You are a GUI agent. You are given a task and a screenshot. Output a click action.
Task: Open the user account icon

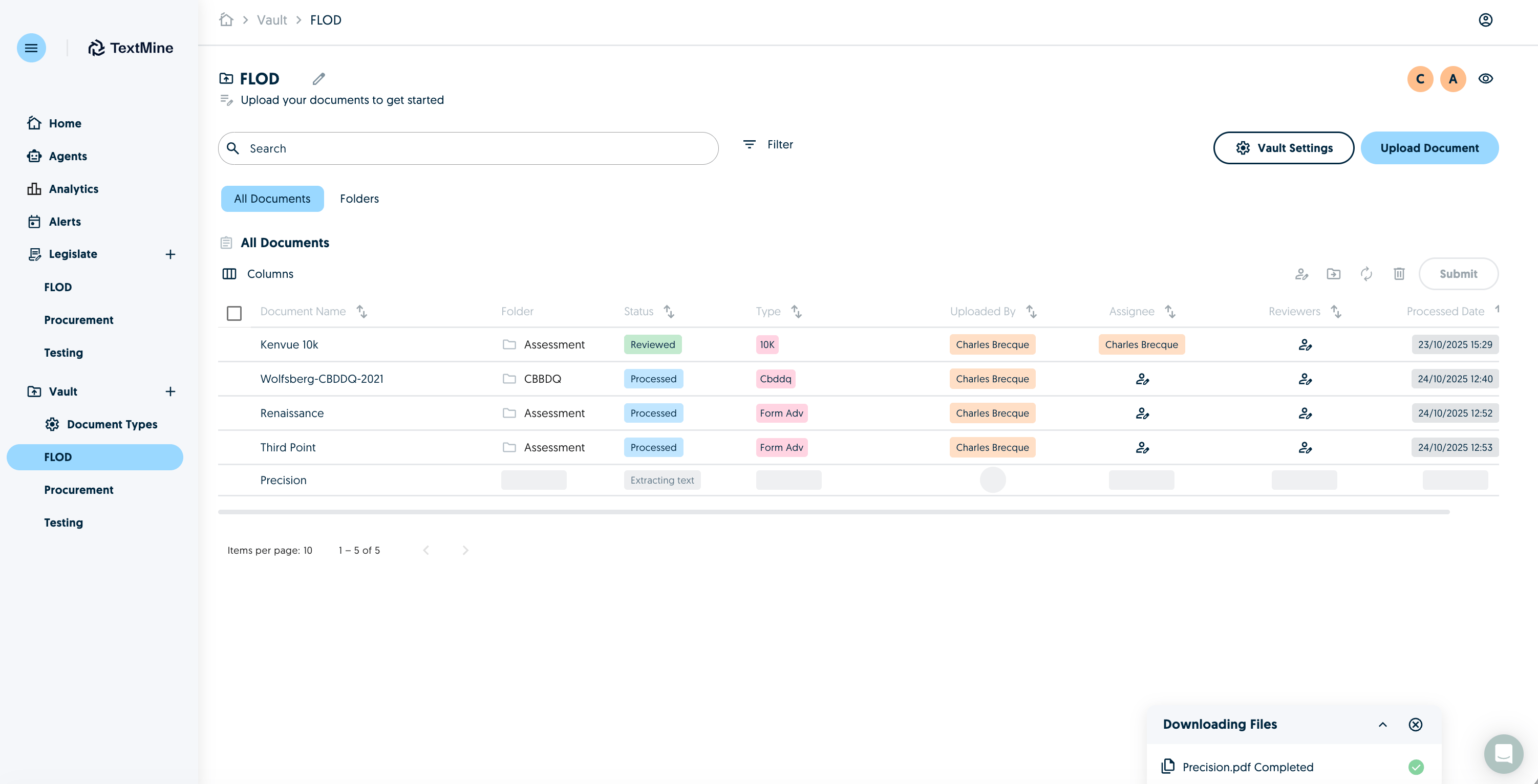coord(1485,19)
